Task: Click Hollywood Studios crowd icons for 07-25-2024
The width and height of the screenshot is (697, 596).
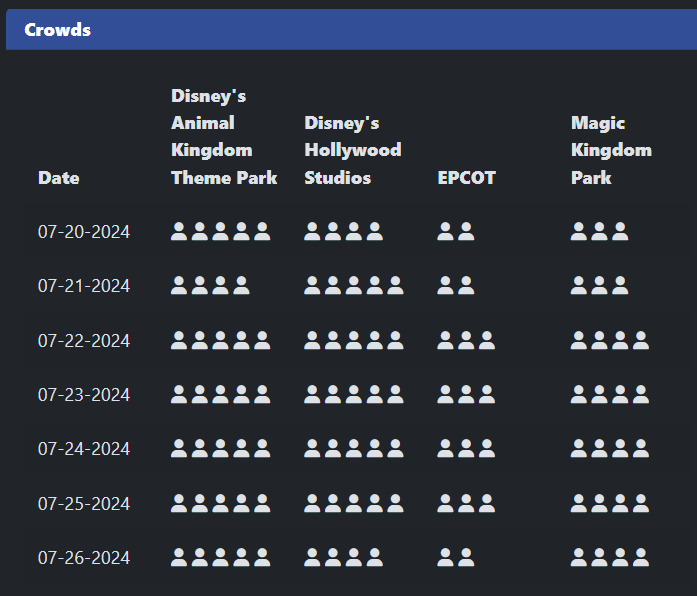Action: click(354, 502)
